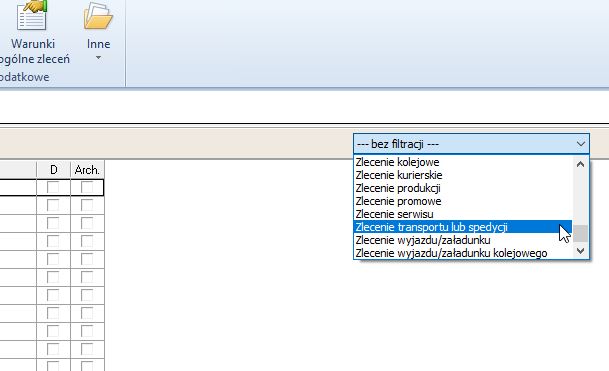This screenshot has width=609, height=371.
Task: Toggle the second row D checkbox
Action: (x=53, y=205)
